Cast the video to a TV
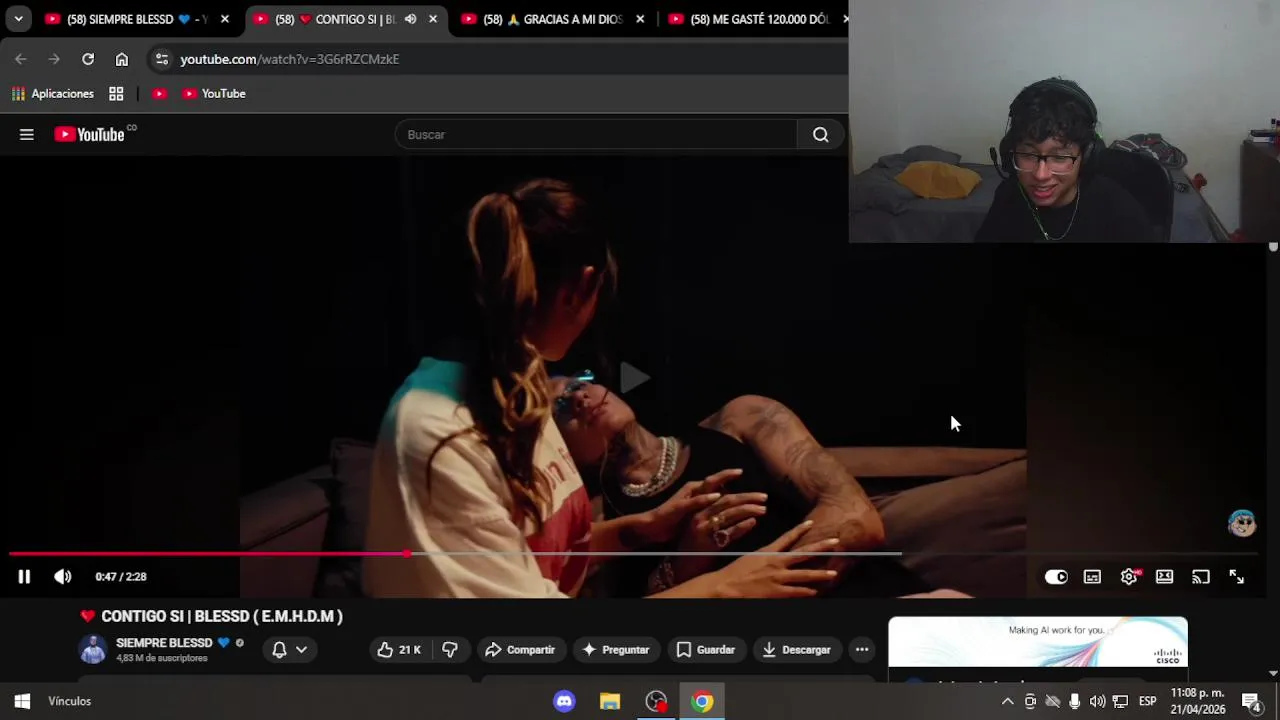Image resolution: width=1280 pixels, height=720 pixels. click(x=1201, y=577)
